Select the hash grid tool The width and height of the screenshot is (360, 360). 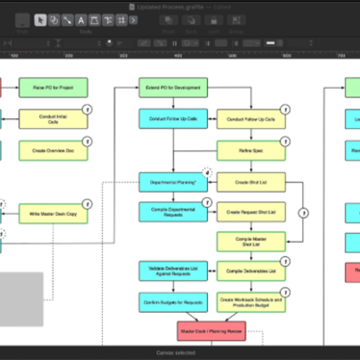pos(121,20)
